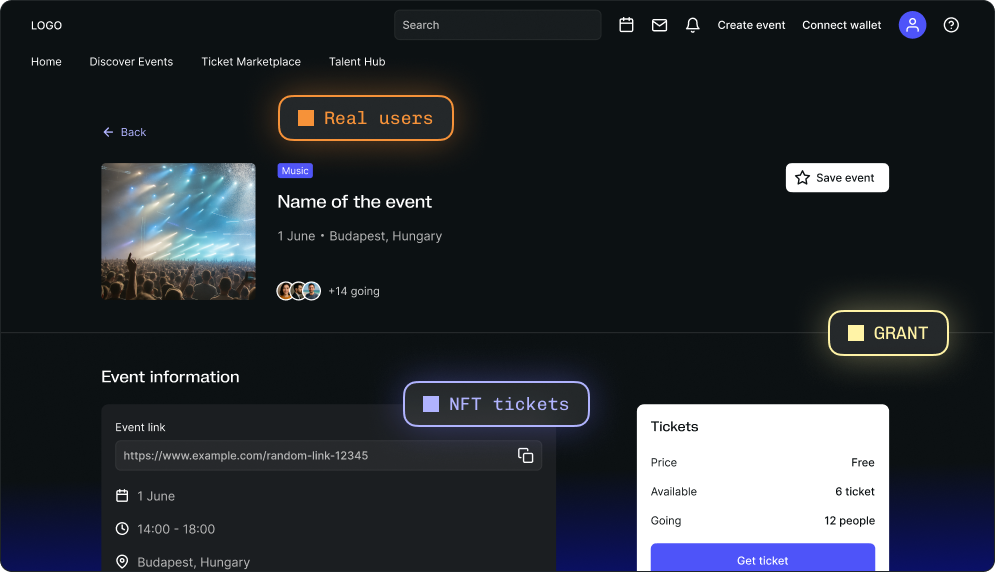Open the notifications bell
This screenshot has height=572, width=995.
692,25
